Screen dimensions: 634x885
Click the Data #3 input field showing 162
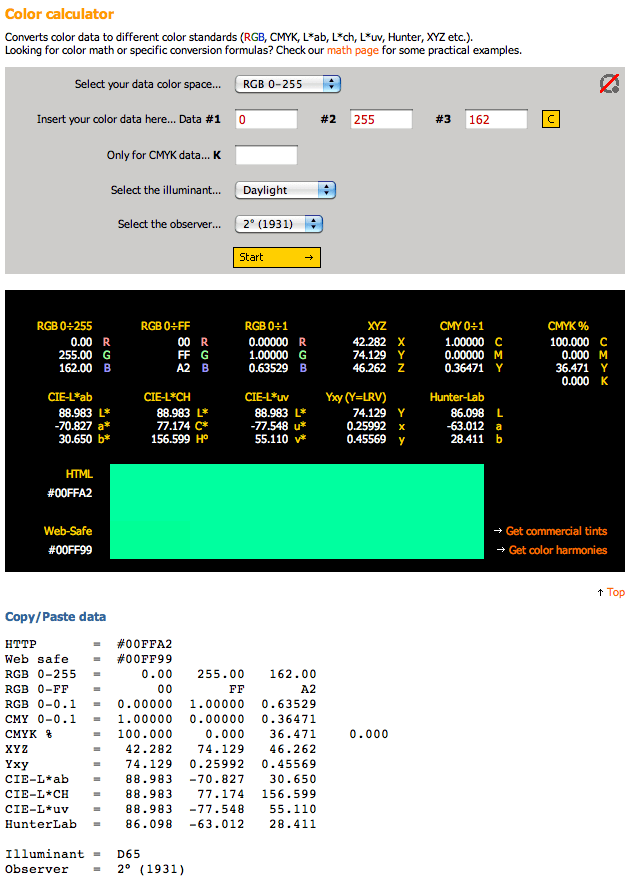[x=496, y=119]
